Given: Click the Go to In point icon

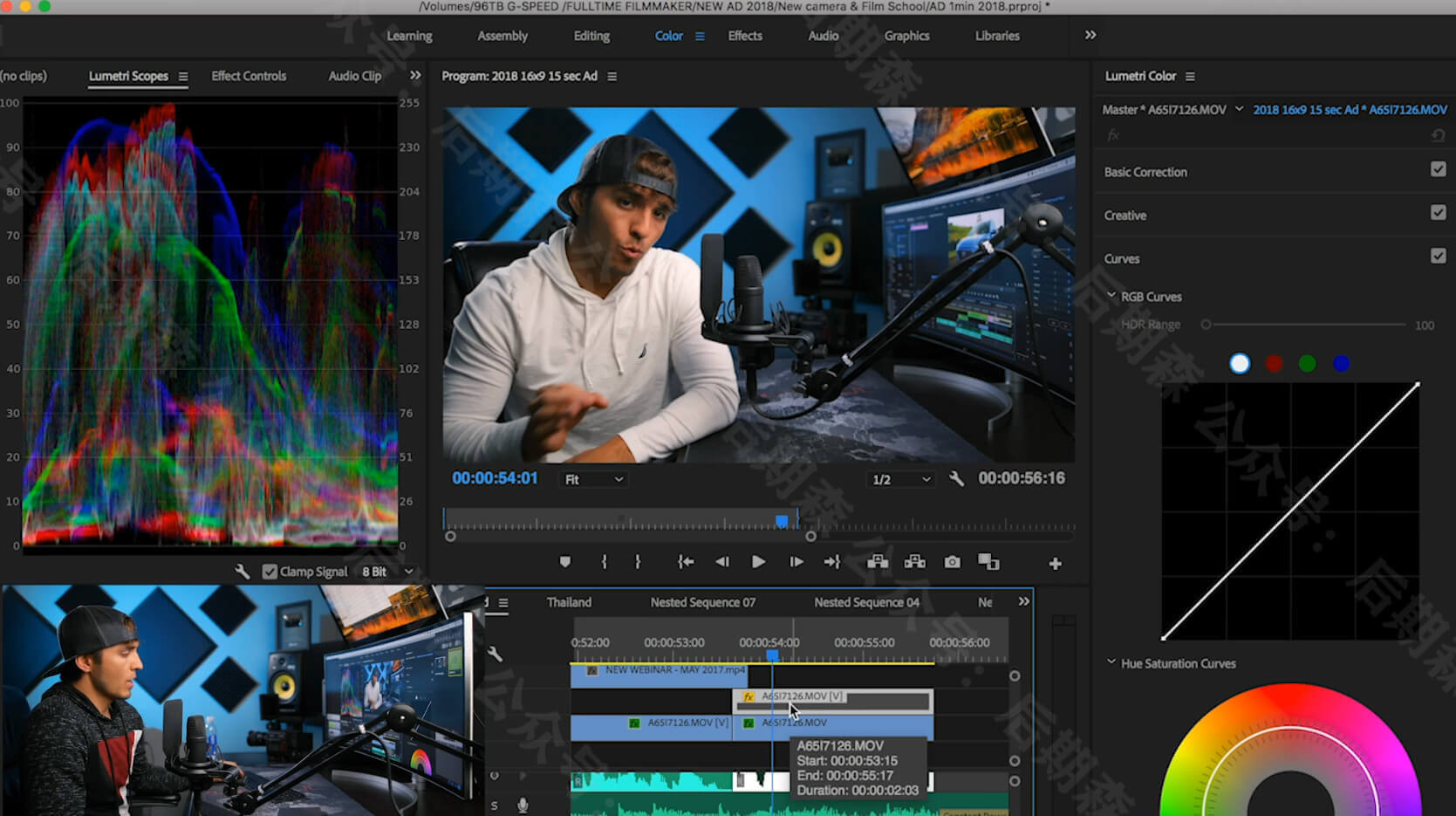Looking at the screenshot, I should 686,562.
